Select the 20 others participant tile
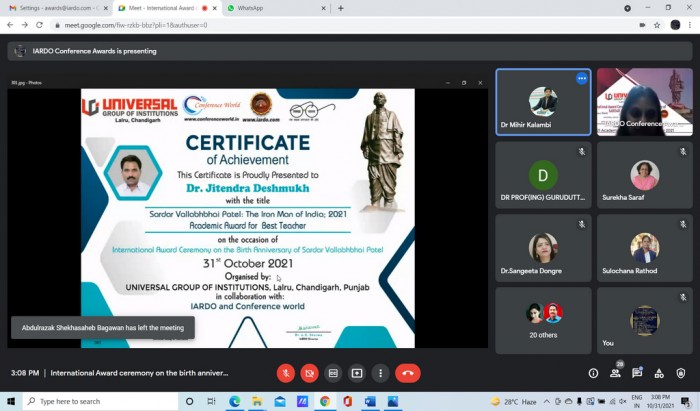 point(543,320)
